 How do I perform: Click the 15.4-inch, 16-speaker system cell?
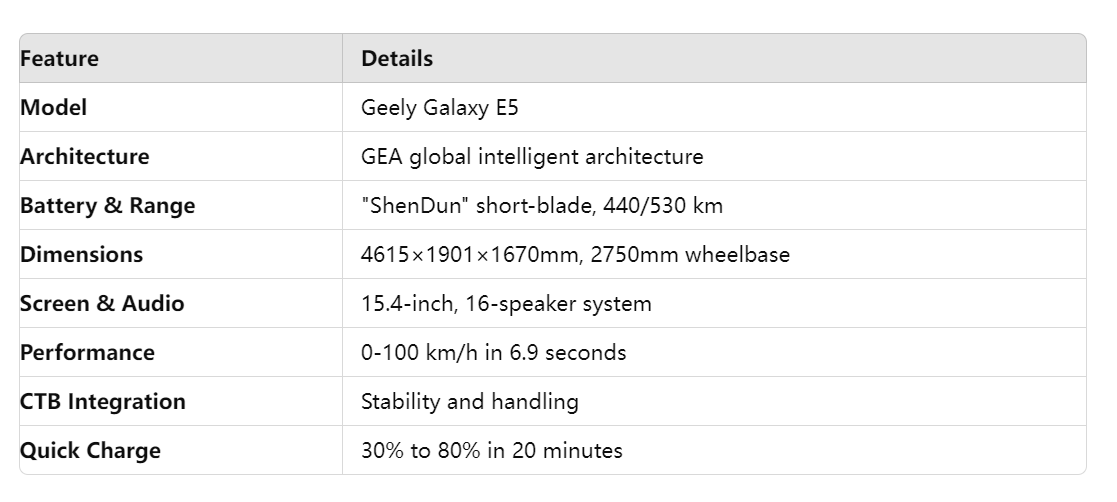506,304
